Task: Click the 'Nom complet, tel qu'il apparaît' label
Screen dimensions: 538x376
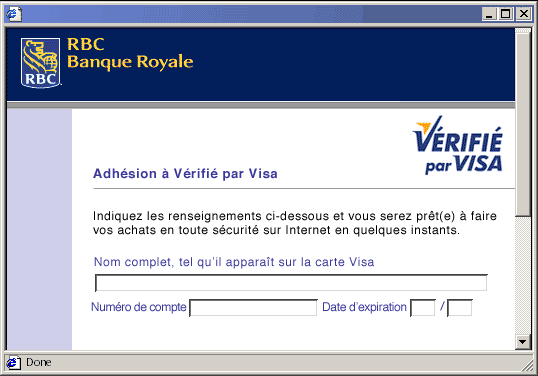Action: pos(234,262)
